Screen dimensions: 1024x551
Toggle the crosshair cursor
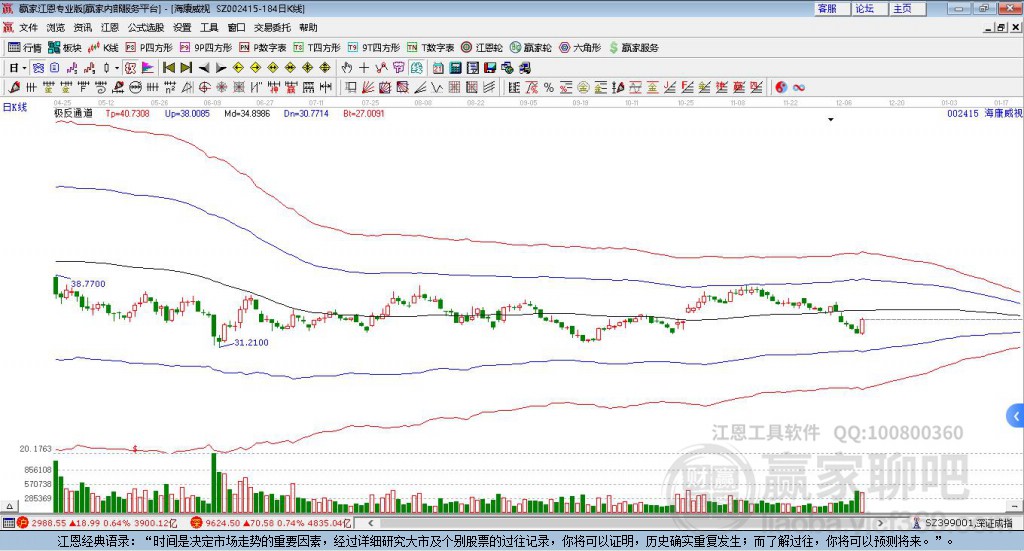(x=364, y=68)
